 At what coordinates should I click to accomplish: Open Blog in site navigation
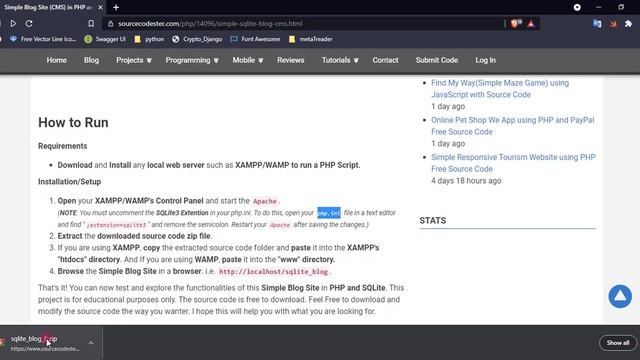(x=91, y=60)
